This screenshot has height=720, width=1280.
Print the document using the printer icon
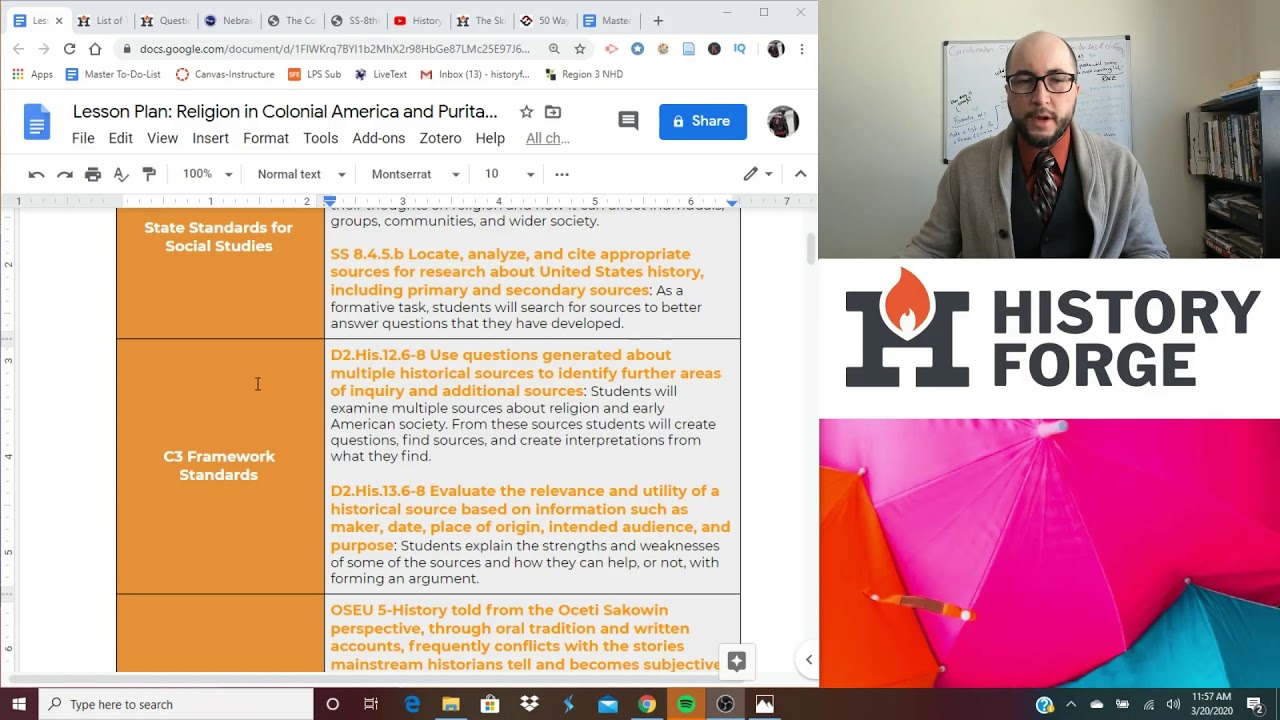(x=93, y=174)
